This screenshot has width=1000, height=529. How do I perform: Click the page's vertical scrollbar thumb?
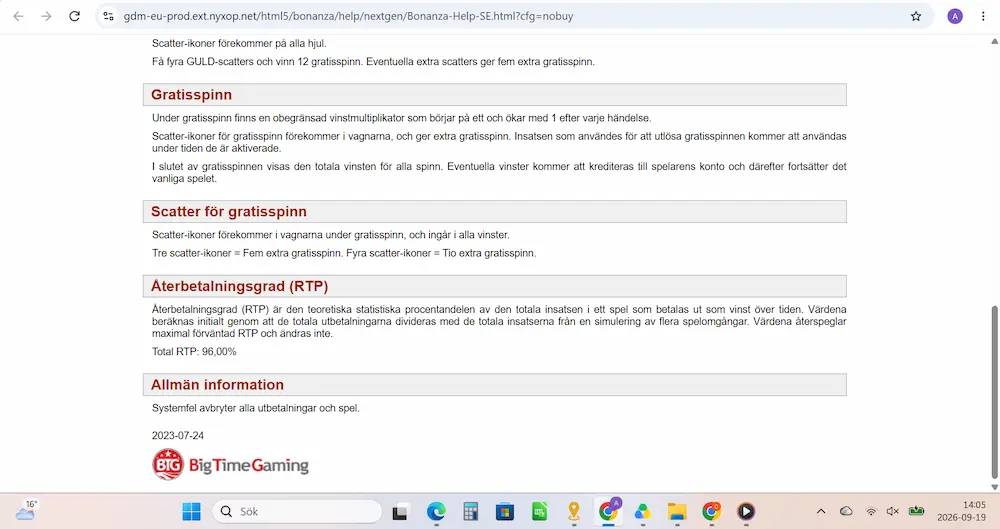pos(994,392)
